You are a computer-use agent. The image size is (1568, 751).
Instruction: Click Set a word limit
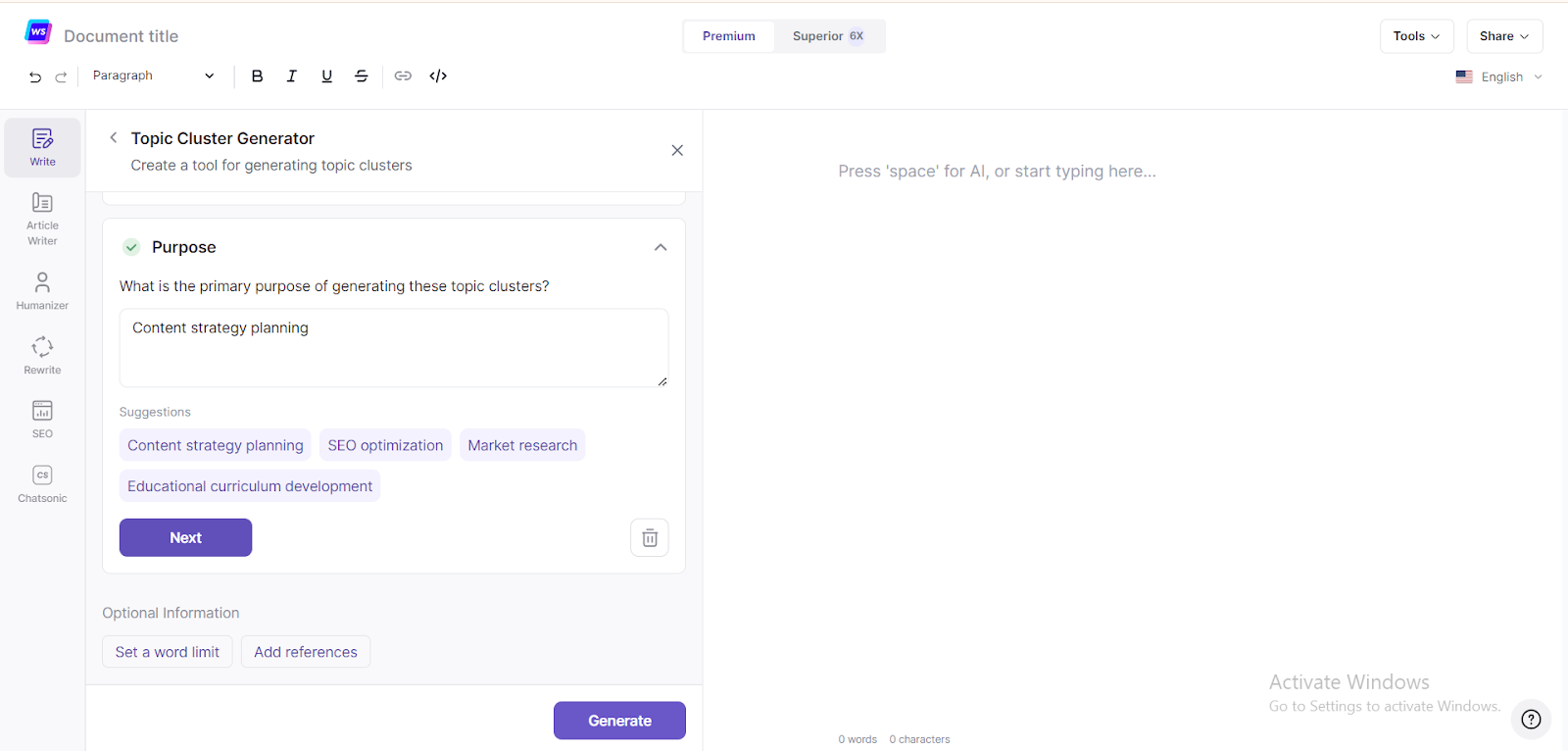point(168,652)
